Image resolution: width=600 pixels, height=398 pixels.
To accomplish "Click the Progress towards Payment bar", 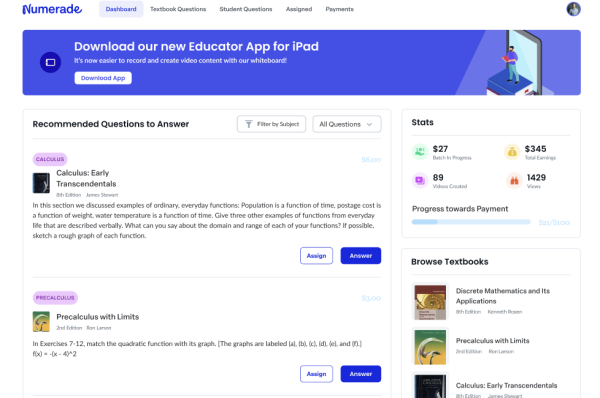I will click(x=471, y=222).
